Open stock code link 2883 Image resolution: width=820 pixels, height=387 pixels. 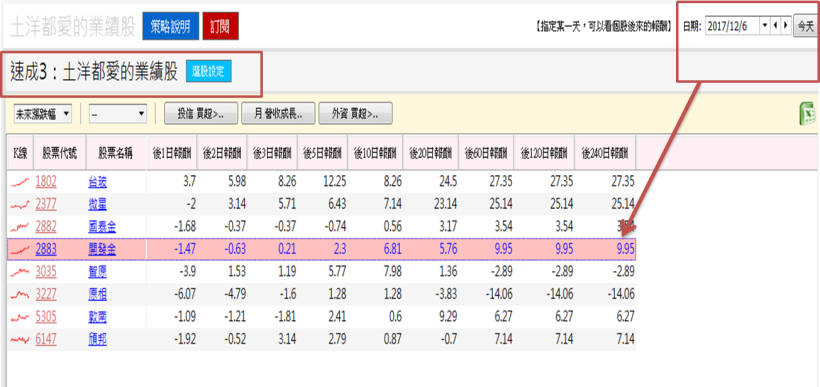[x=46, y=250]
